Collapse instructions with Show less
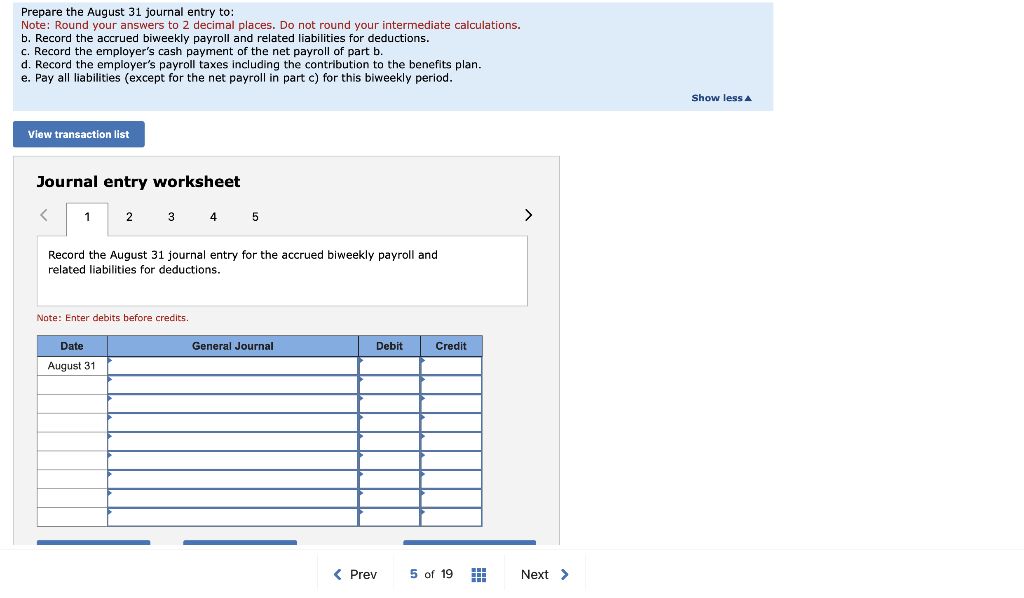The image size is (1024, 598). [x=722, y=98]
